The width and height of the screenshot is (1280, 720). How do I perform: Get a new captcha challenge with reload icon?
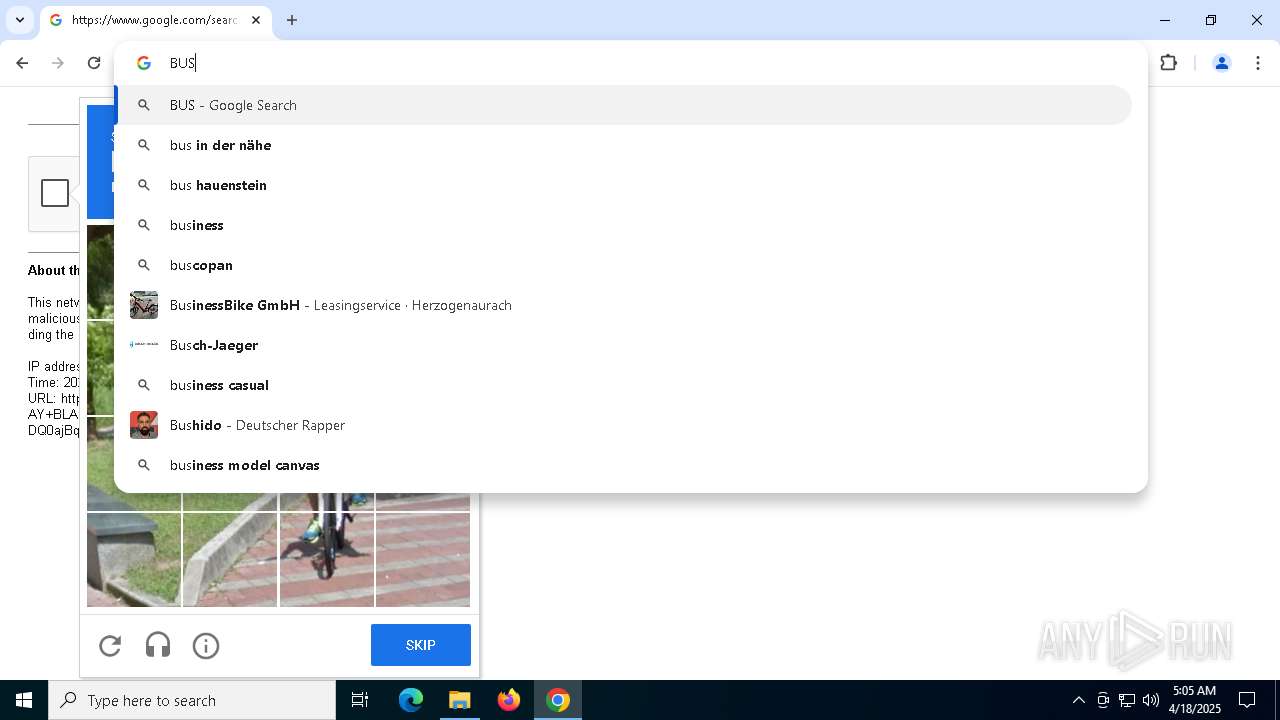(x=110, y=646)
